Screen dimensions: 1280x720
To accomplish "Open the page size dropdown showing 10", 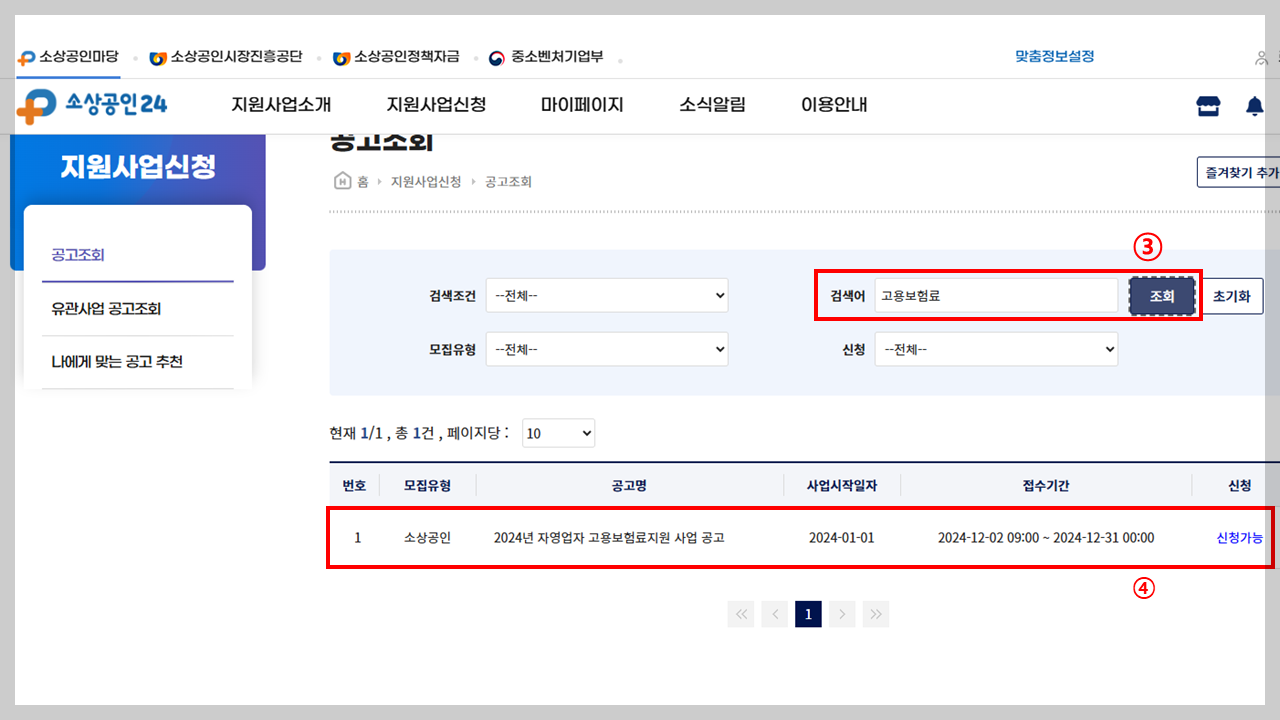I will (x=558, y=433).
